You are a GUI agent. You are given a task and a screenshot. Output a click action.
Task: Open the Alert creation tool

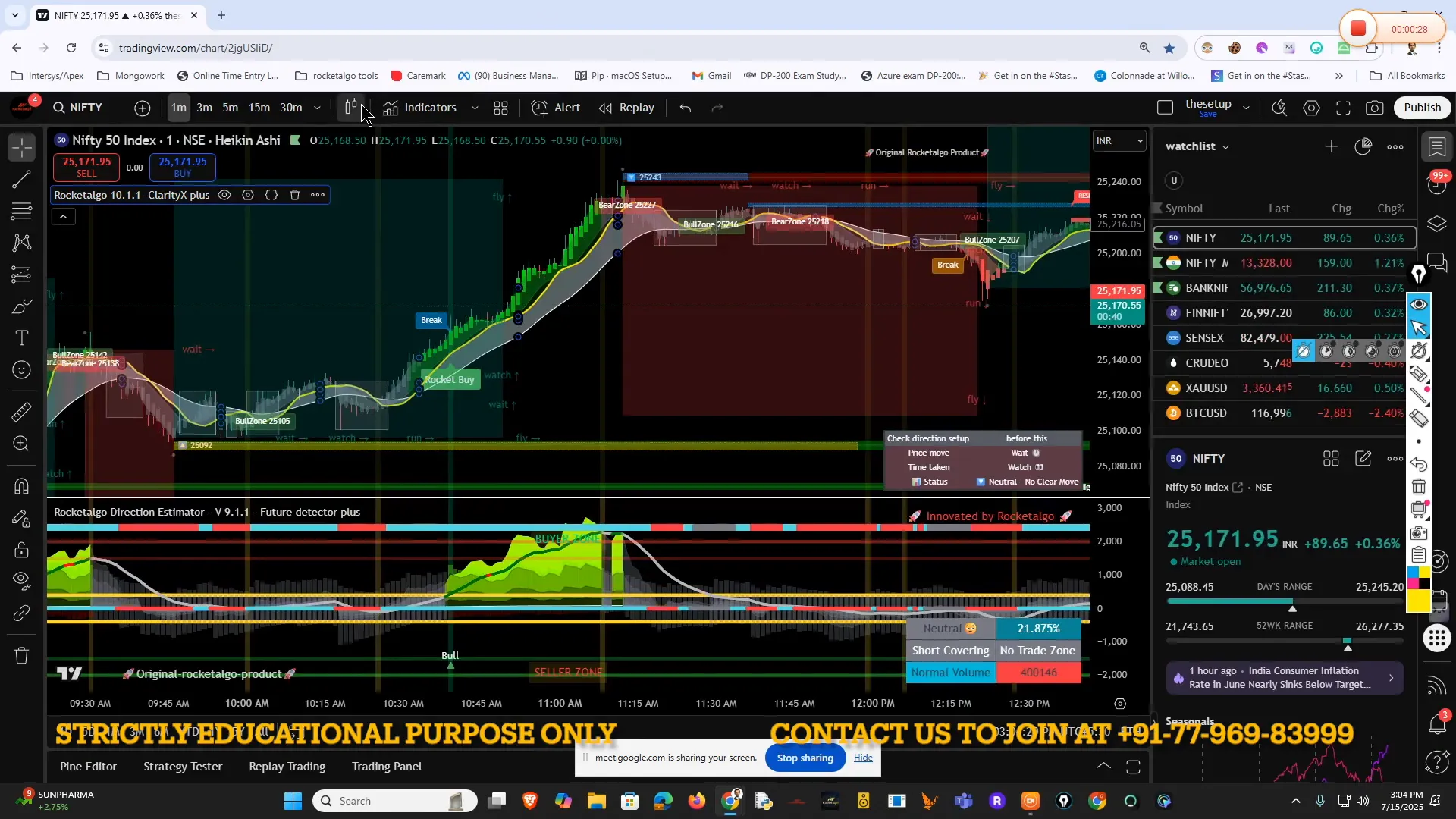556,108
